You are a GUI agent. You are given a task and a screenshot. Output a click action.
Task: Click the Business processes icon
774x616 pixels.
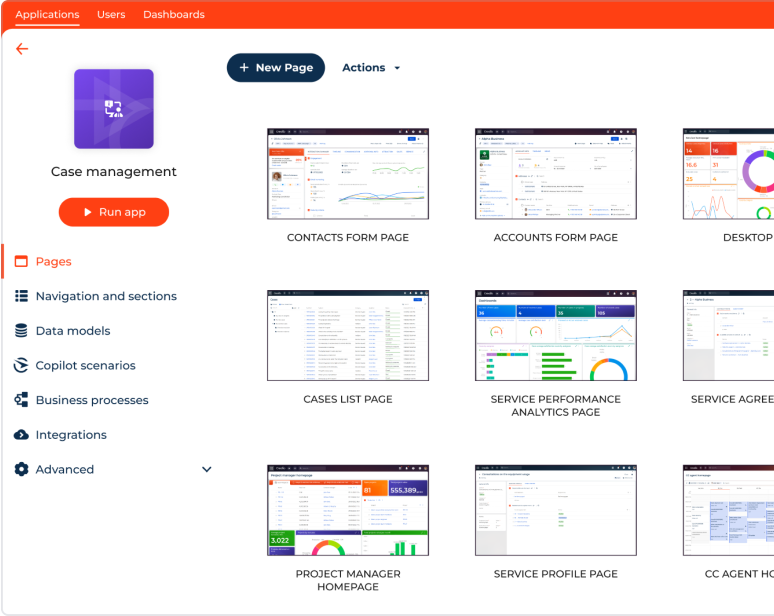pyautogui.click(x=21, y=400)
